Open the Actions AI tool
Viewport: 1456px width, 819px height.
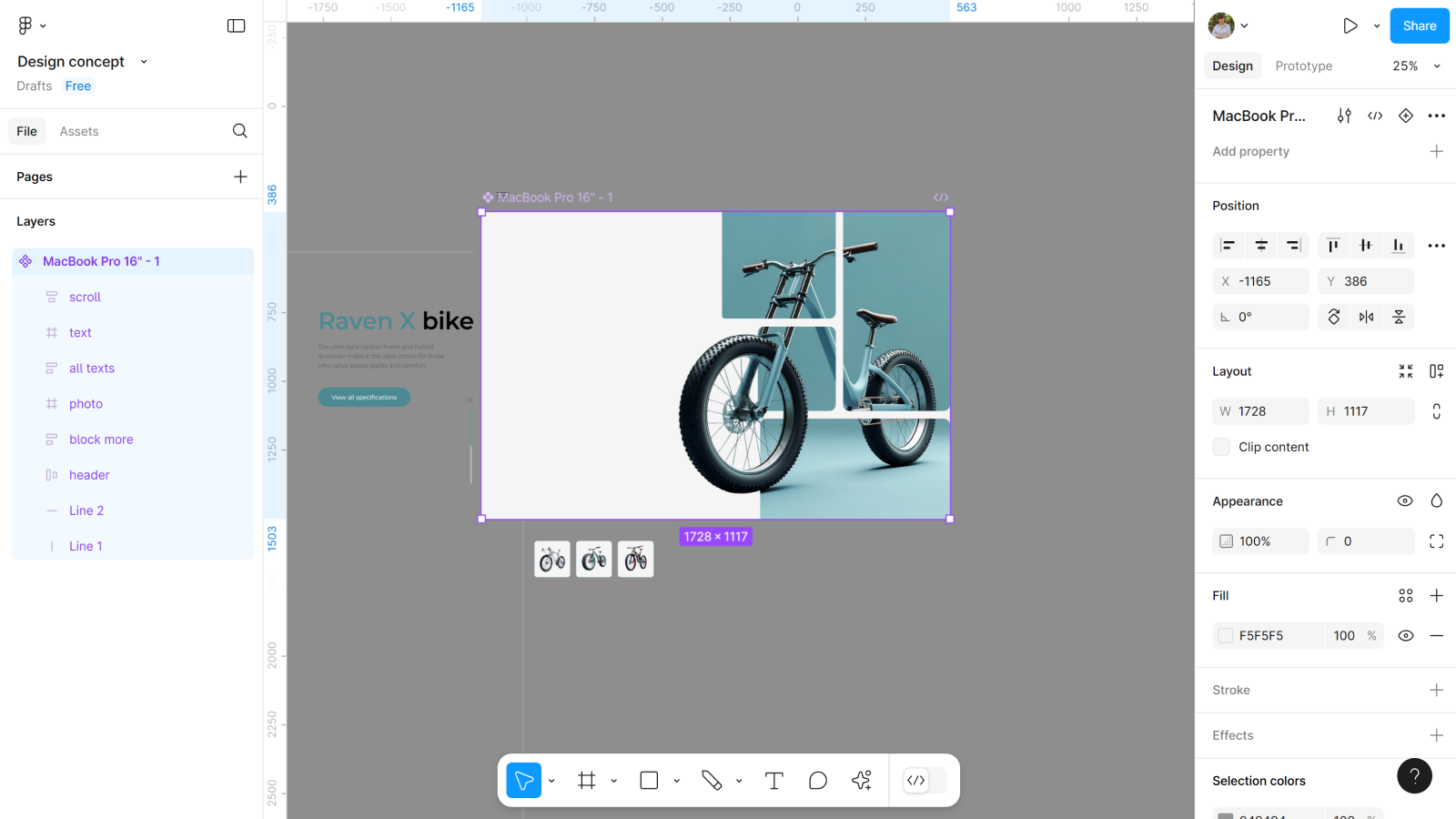pyautogui.click(x=861, y=781)
